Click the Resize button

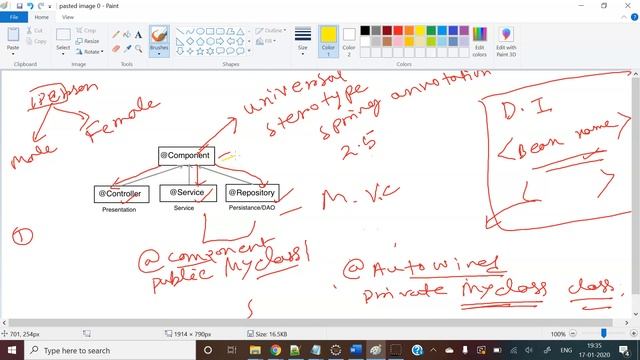coord(87,41)
